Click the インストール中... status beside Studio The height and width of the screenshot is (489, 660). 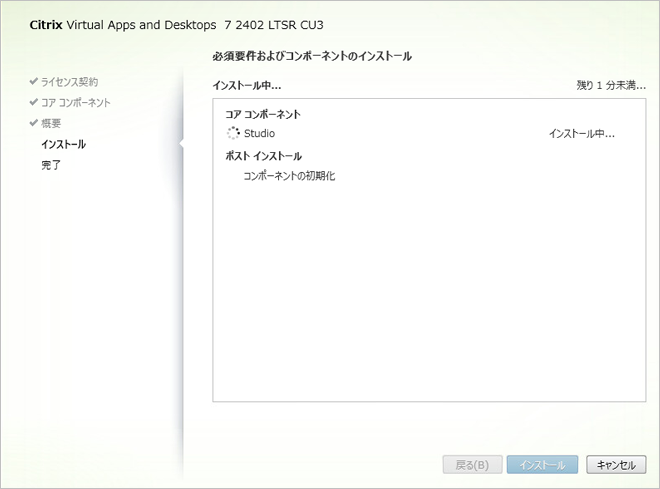pyautogui.click(x=581, y=133)
